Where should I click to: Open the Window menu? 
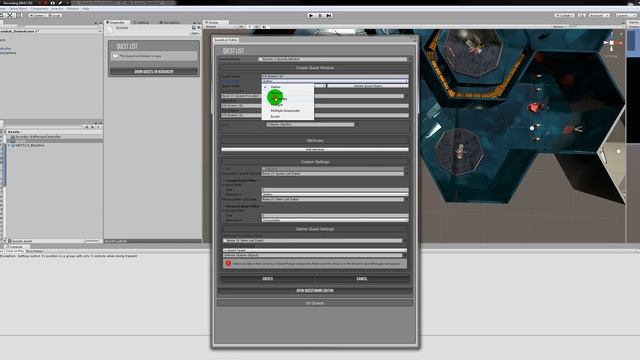pos(73,8)
